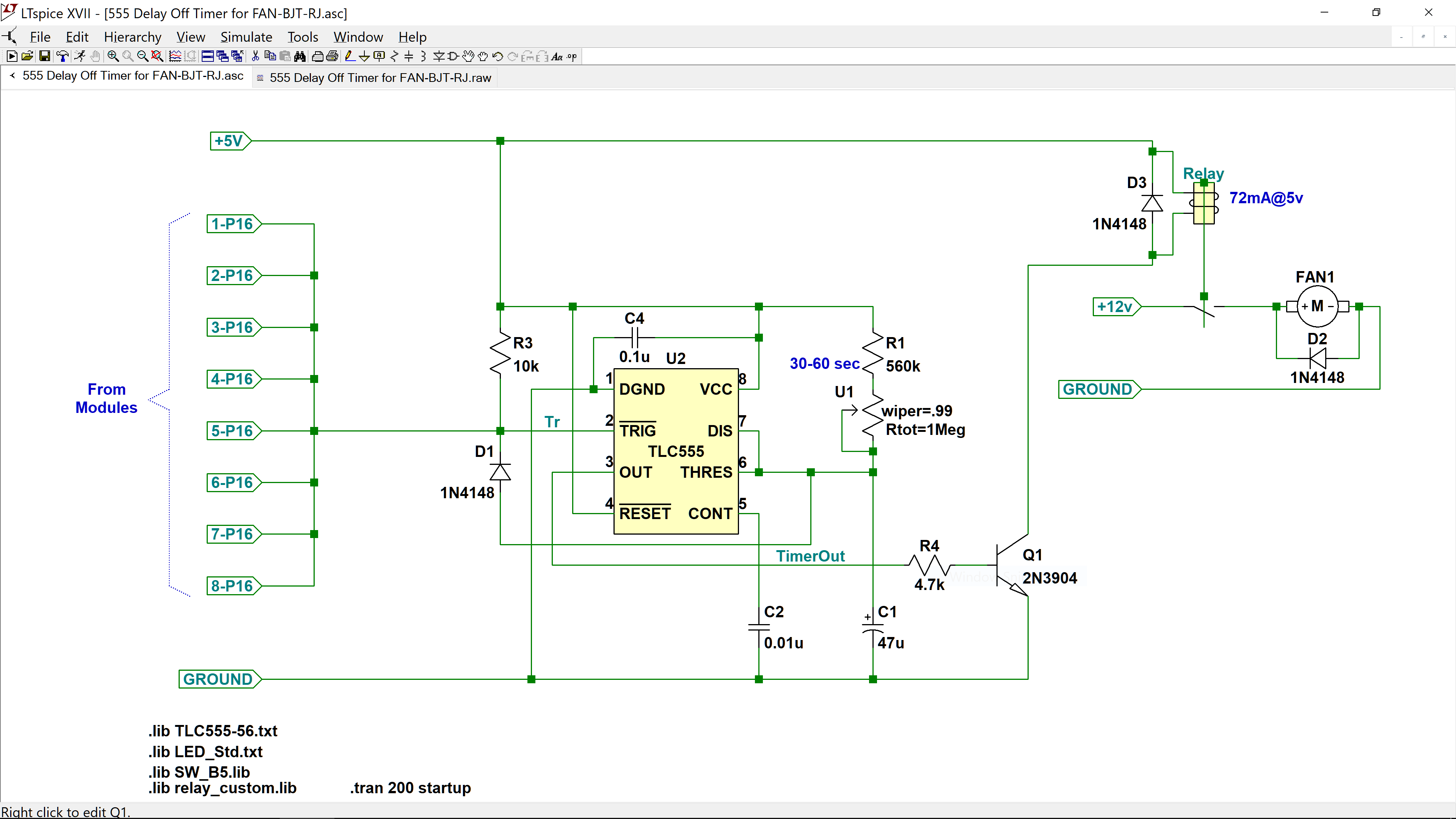Image resolution: width=1456 pixels, height=819 pixels.
Task: Click the 5-P16 input port label
Action: 234,431
